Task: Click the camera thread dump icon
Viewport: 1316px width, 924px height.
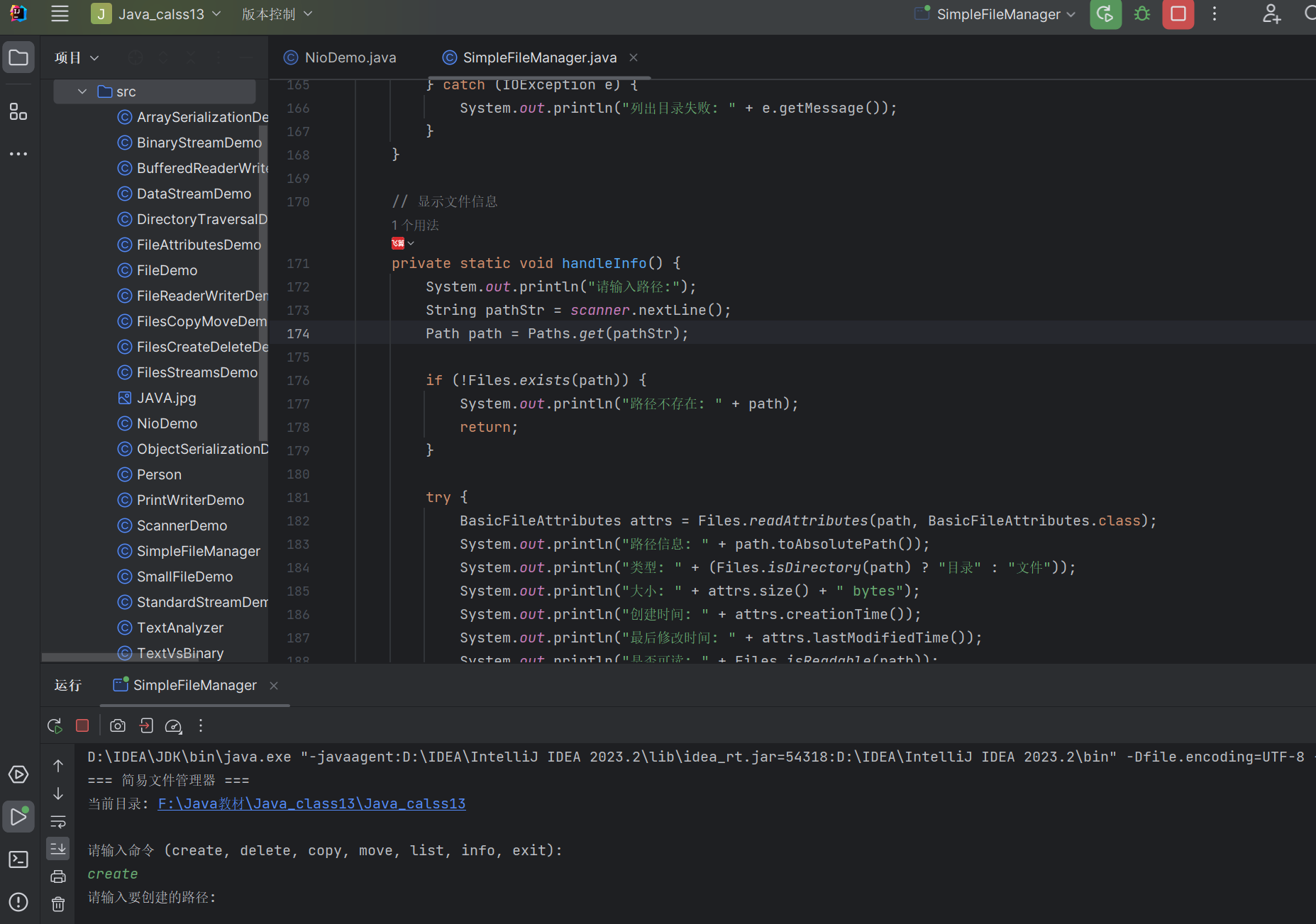Action: tap(118, 725)
